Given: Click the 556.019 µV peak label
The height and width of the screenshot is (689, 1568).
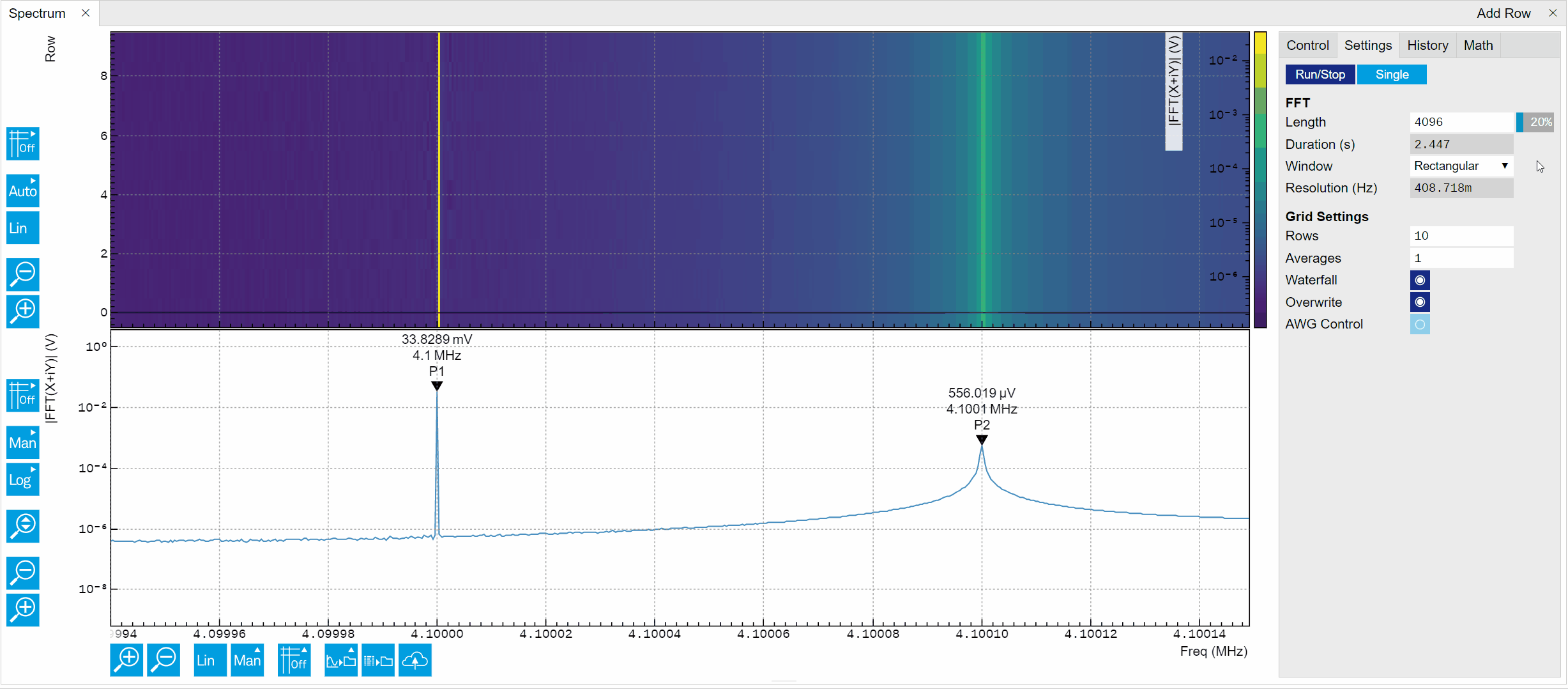Looking at the screenshot, I should coord(982,393).
